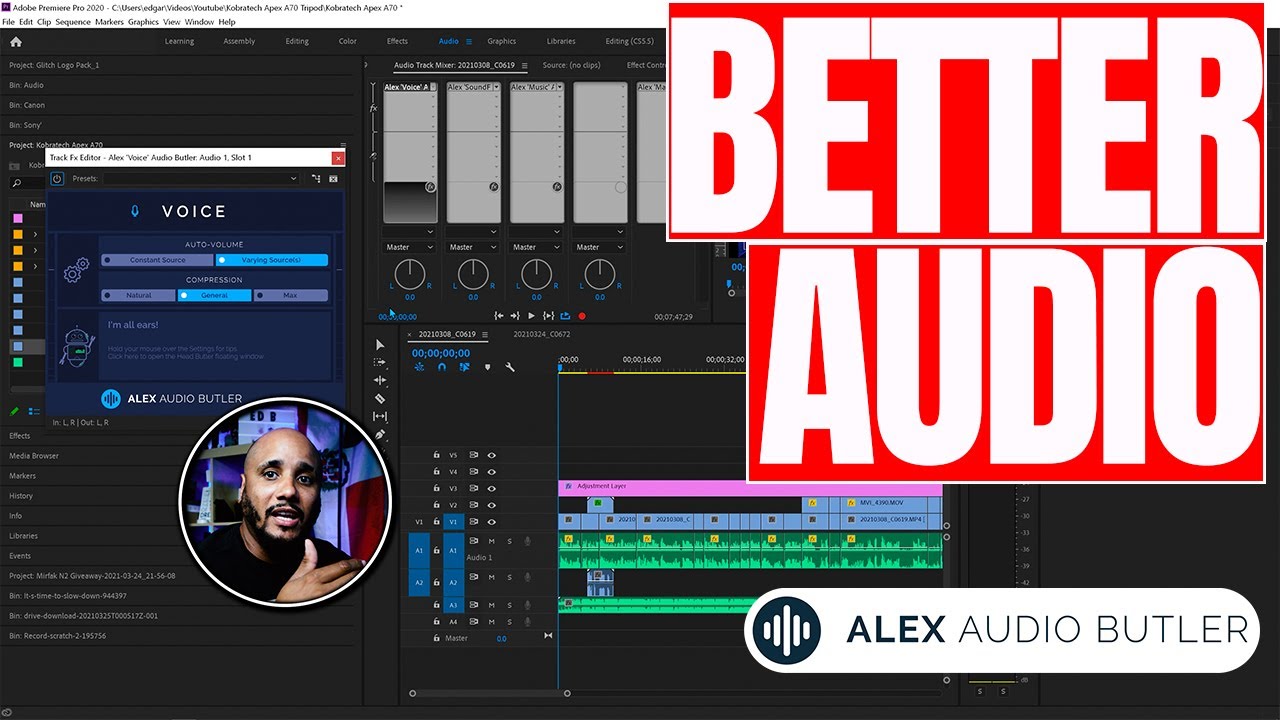Select the Track Select Forward tool
Viewport: 1280px width, 720px height.
click(x=380, y=362)
